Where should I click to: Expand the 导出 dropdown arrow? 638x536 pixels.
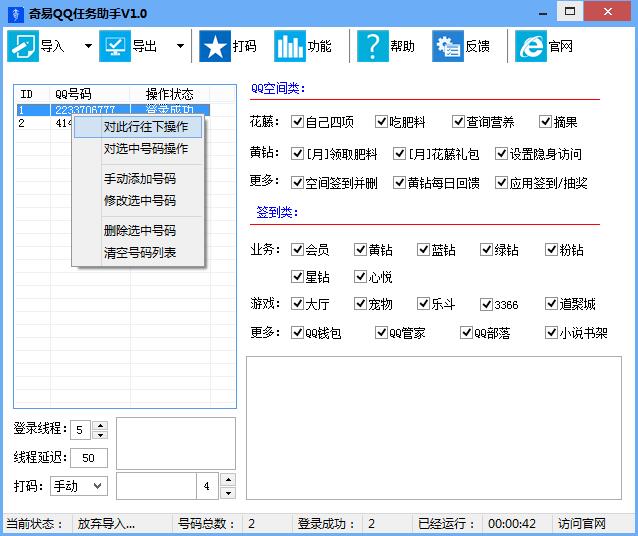pos(180,47)
